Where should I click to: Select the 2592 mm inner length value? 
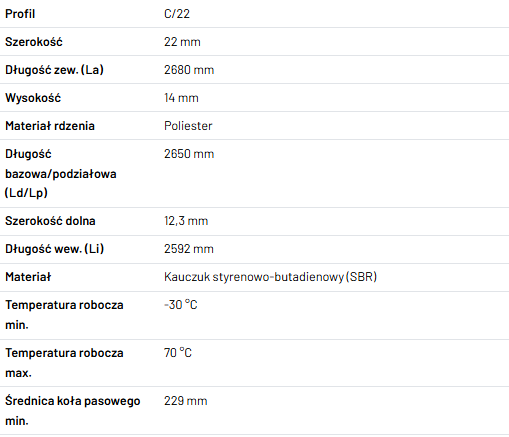point(189,249)
